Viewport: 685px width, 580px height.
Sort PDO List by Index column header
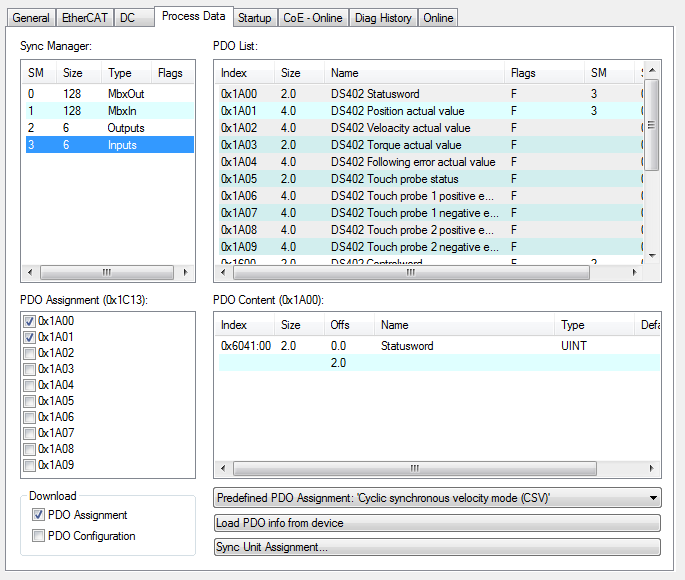tap(245, 73)
